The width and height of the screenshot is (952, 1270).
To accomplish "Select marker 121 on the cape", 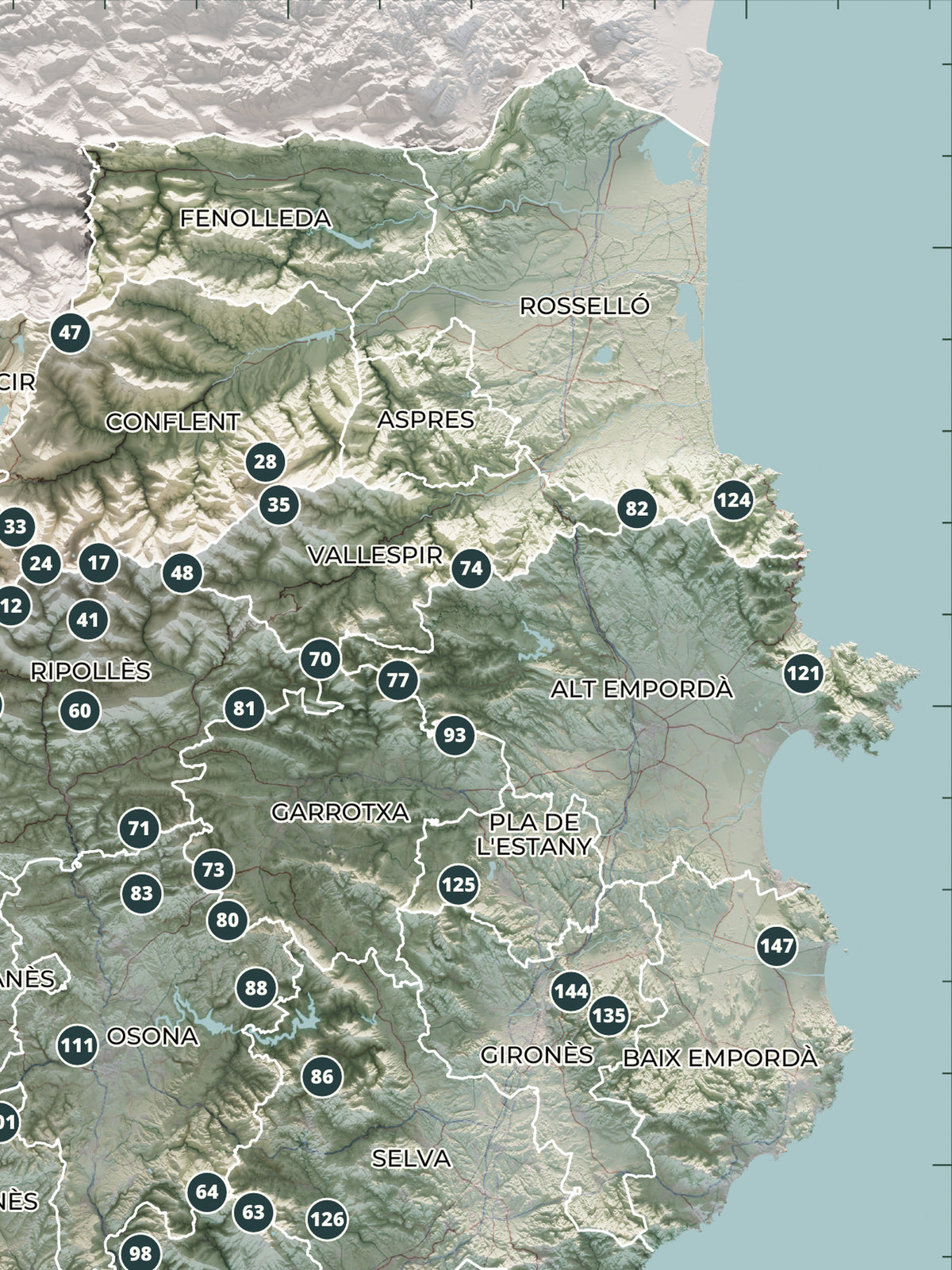I will click(x=804, y=674).
